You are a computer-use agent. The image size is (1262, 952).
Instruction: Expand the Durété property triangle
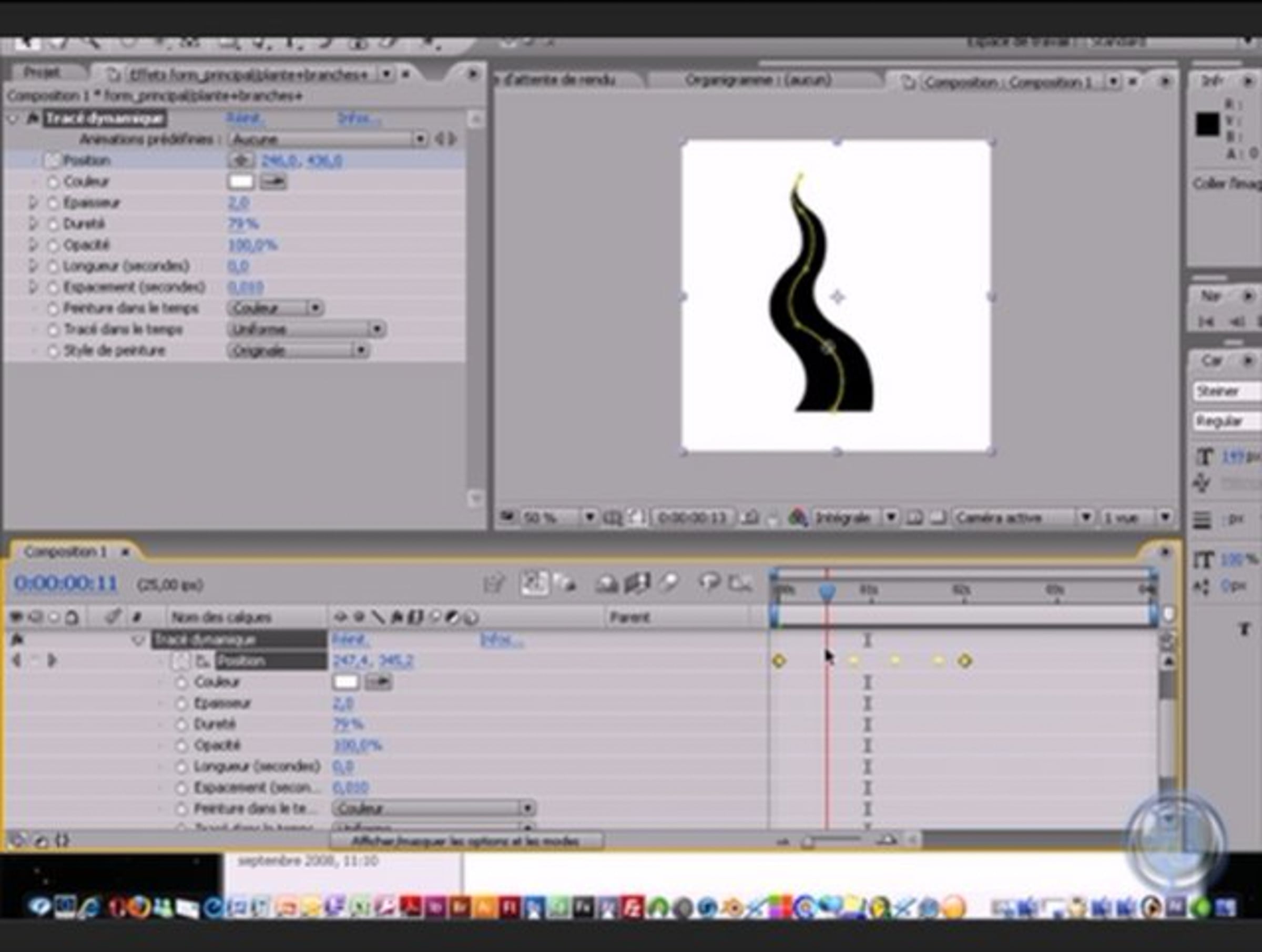click(x=33, y=223)
